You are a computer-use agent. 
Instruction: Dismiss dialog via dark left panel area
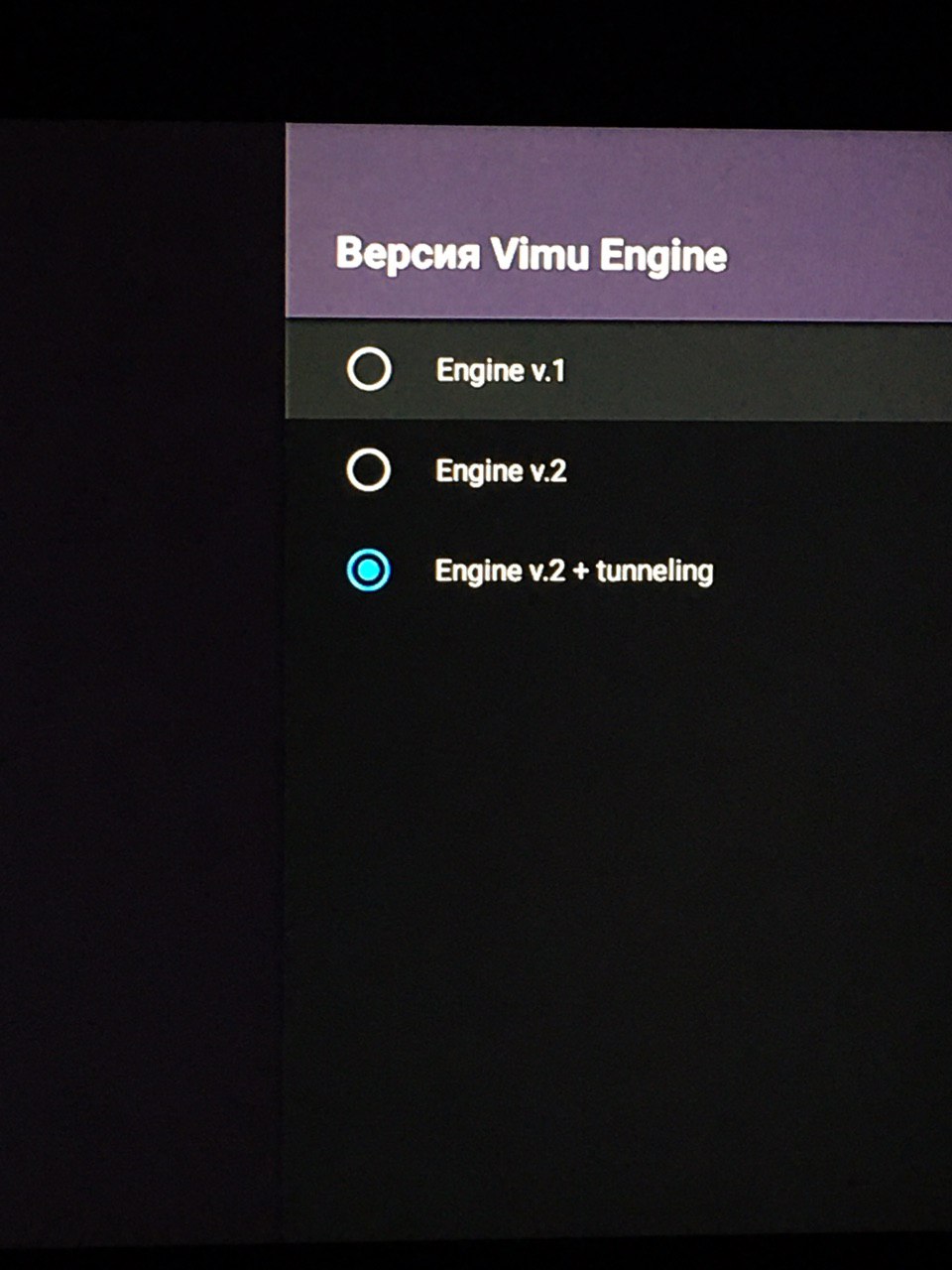tap(142, 675)
